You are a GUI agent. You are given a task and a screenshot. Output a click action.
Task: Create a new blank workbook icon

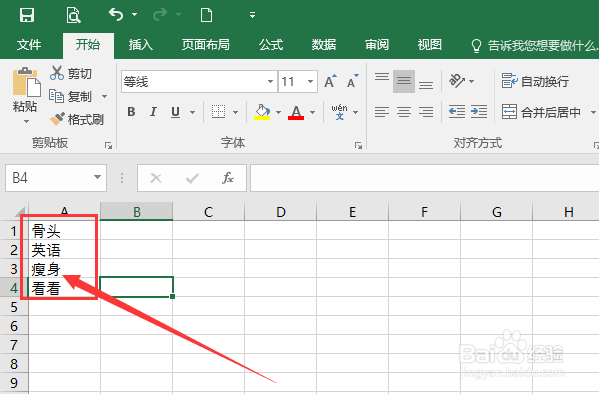pyautogui.click(x=206, y=15)
